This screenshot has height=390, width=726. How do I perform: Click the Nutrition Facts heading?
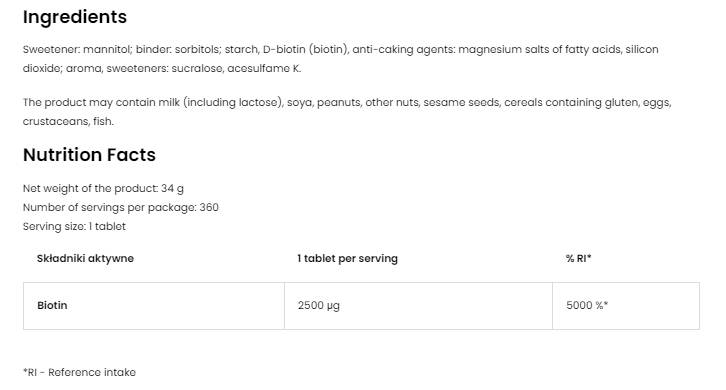pyautogui.click(x=89, y=155)
